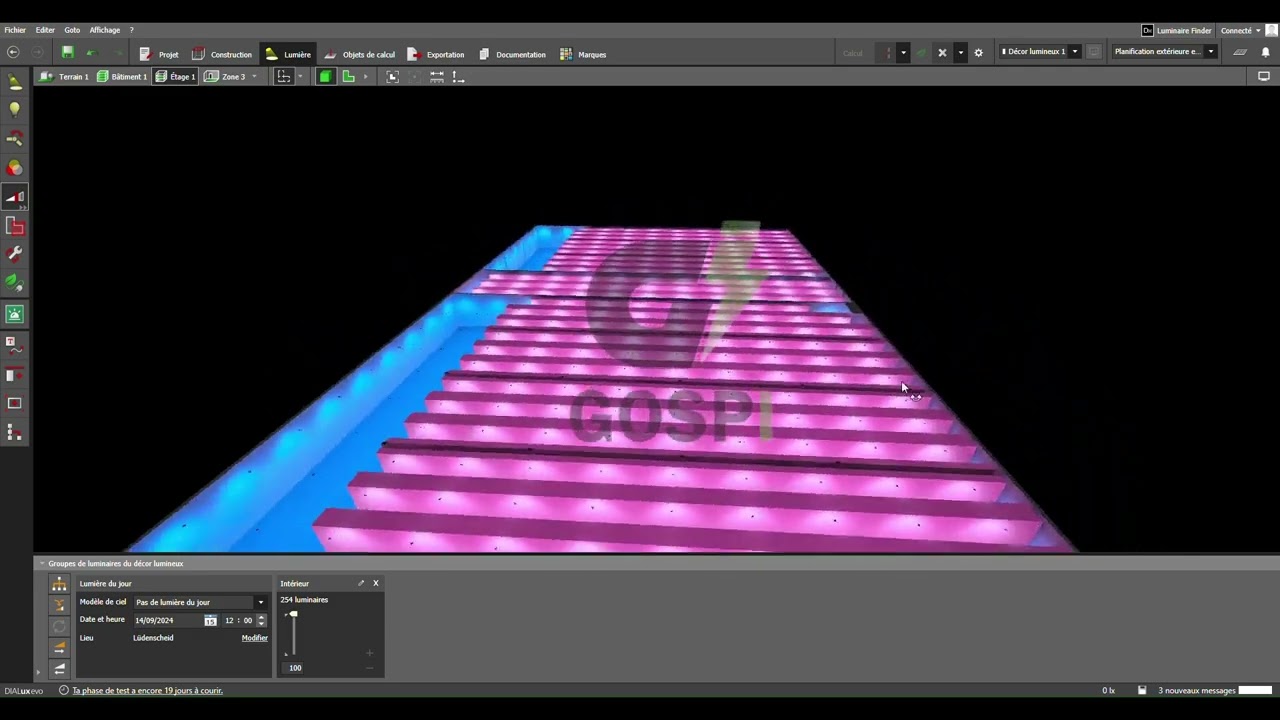Click the user profile avatar icon
The width and height of the screenshot is (1280, 720).
point(1272,30)
